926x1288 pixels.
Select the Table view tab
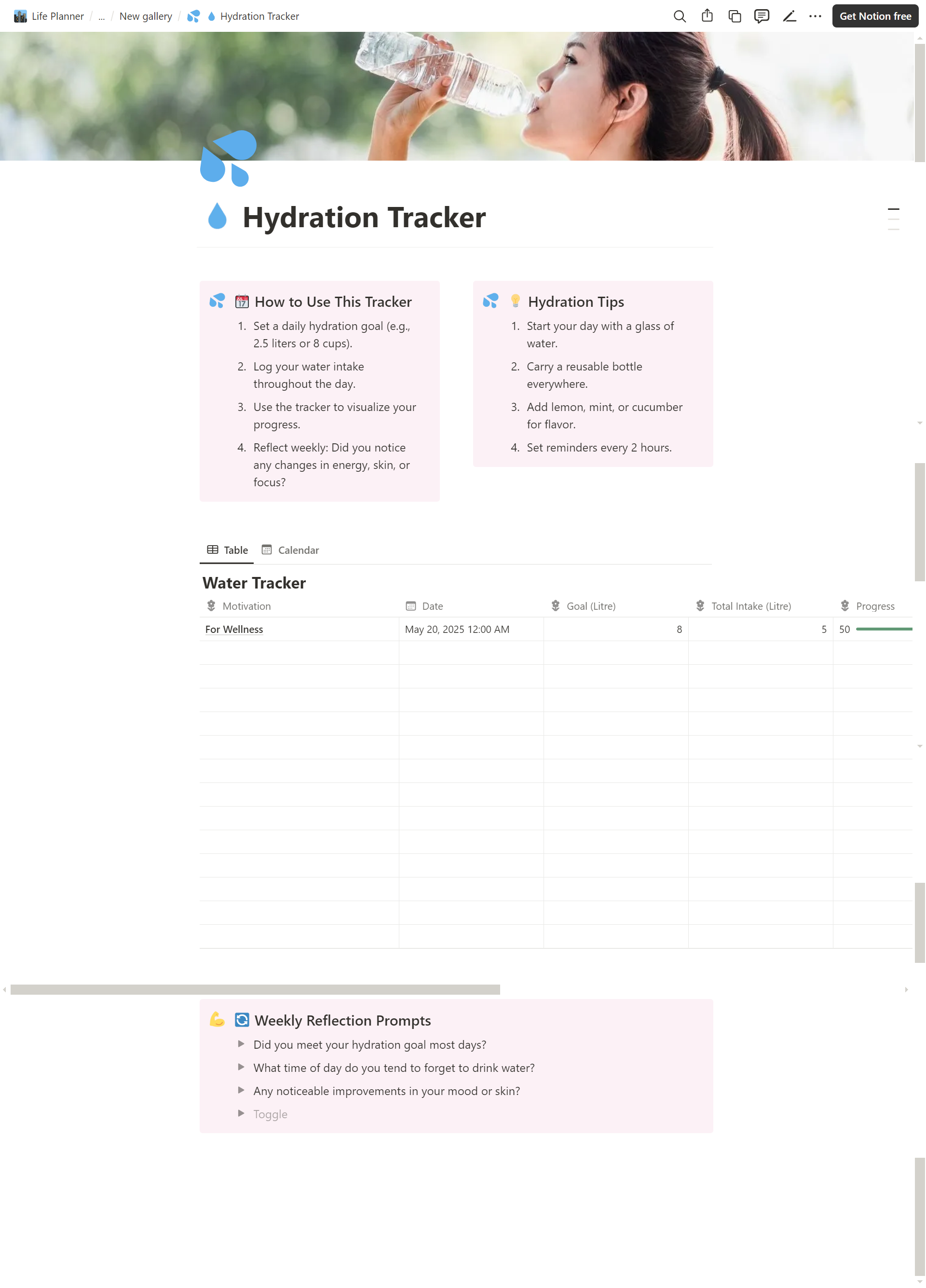tap(227, 550)
